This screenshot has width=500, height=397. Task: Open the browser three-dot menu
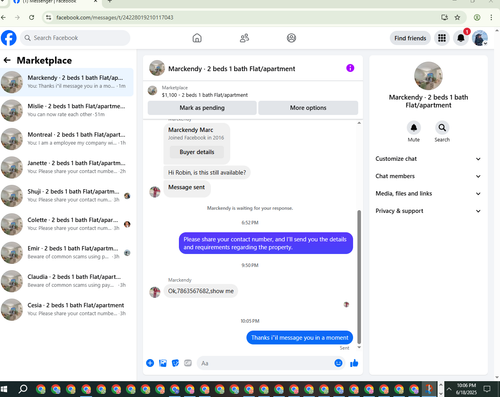pos(491,17)
